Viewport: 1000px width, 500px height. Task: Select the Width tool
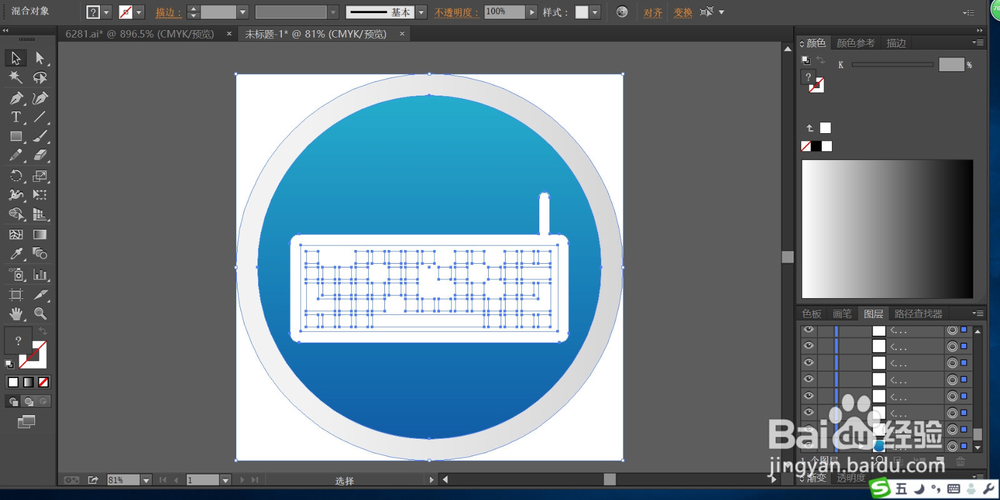point(16,195)
